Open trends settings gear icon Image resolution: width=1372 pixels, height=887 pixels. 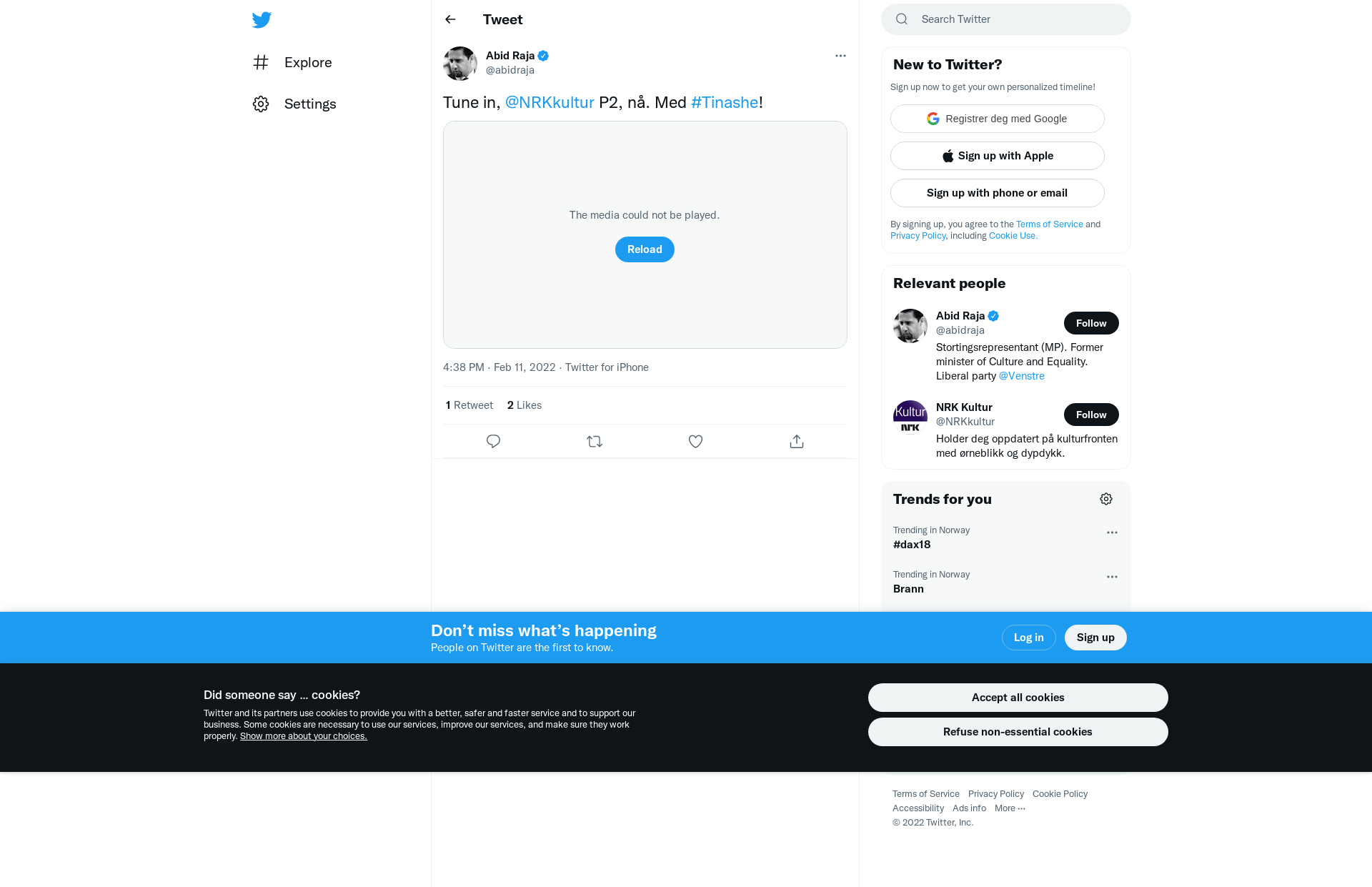1106,499
